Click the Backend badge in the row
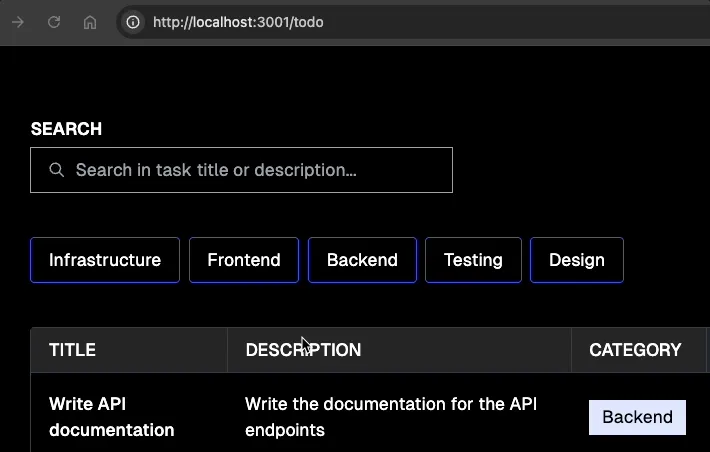Image resolution: width=710 pixels, height=452 pixels. tap(637, 417)
